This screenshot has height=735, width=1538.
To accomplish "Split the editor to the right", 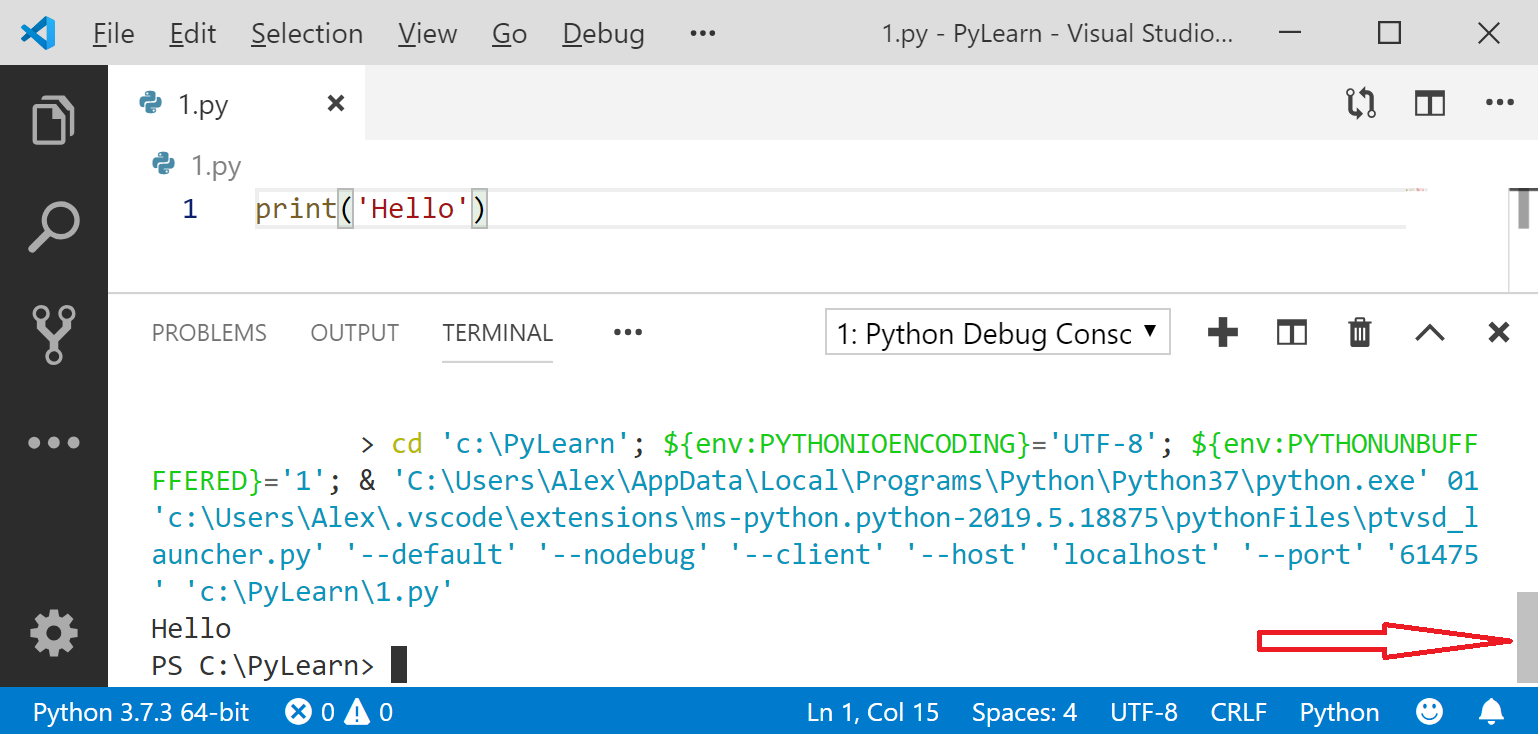I will click(x=1430, y=103).
